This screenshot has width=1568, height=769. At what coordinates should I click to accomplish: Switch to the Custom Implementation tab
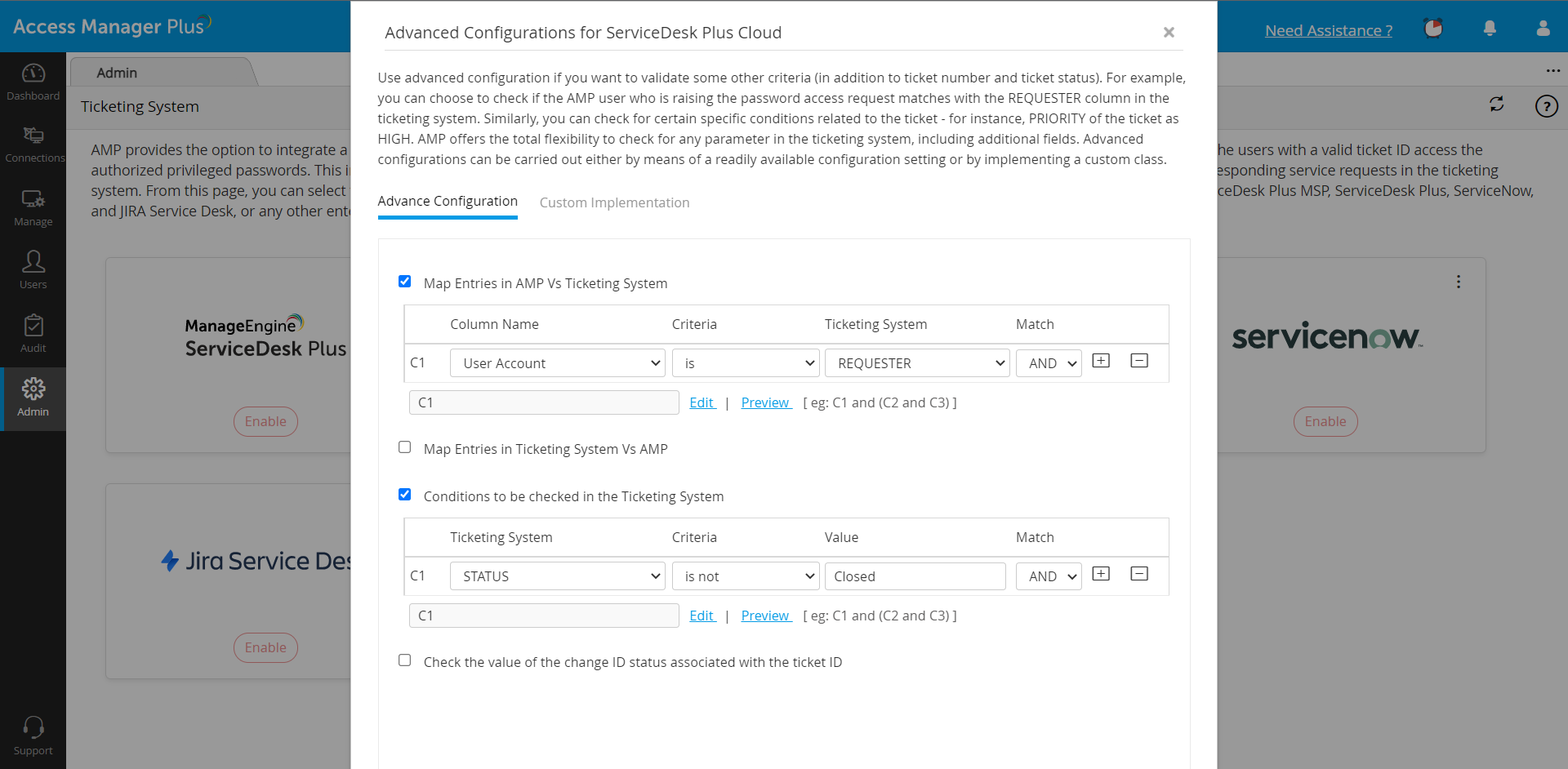click(x=614, y=202)
